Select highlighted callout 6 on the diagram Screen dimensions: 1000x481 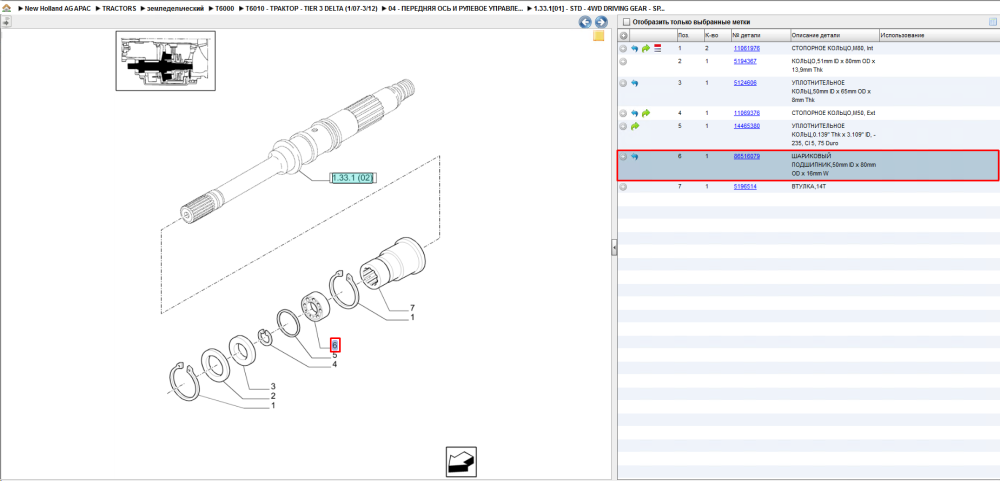click(335, 345)
